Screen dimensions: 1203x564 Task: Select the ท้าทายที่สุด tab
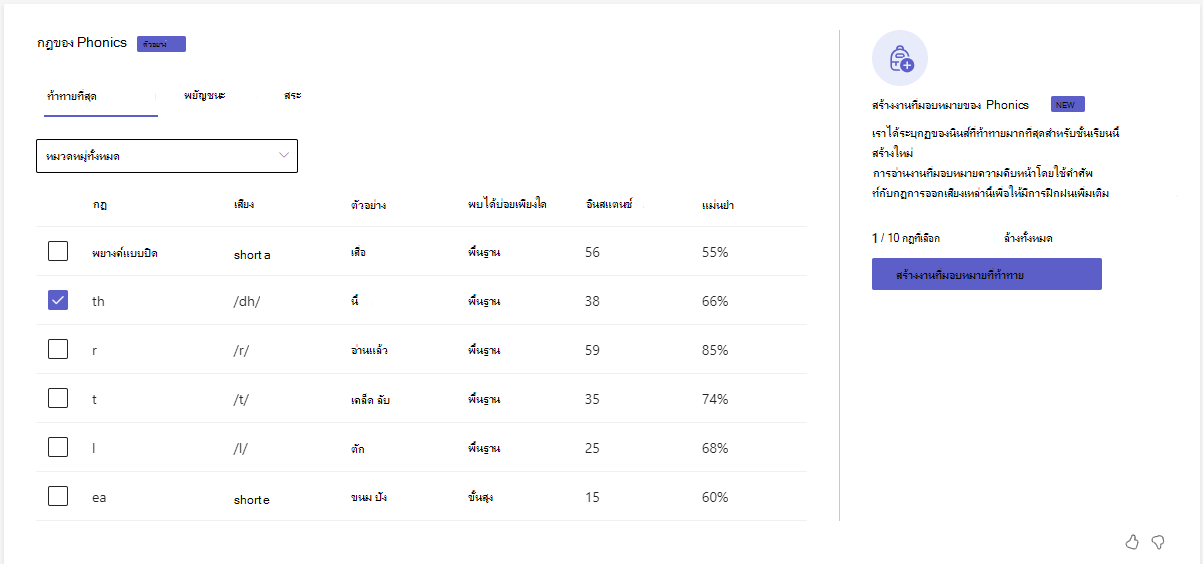(72, 96)
